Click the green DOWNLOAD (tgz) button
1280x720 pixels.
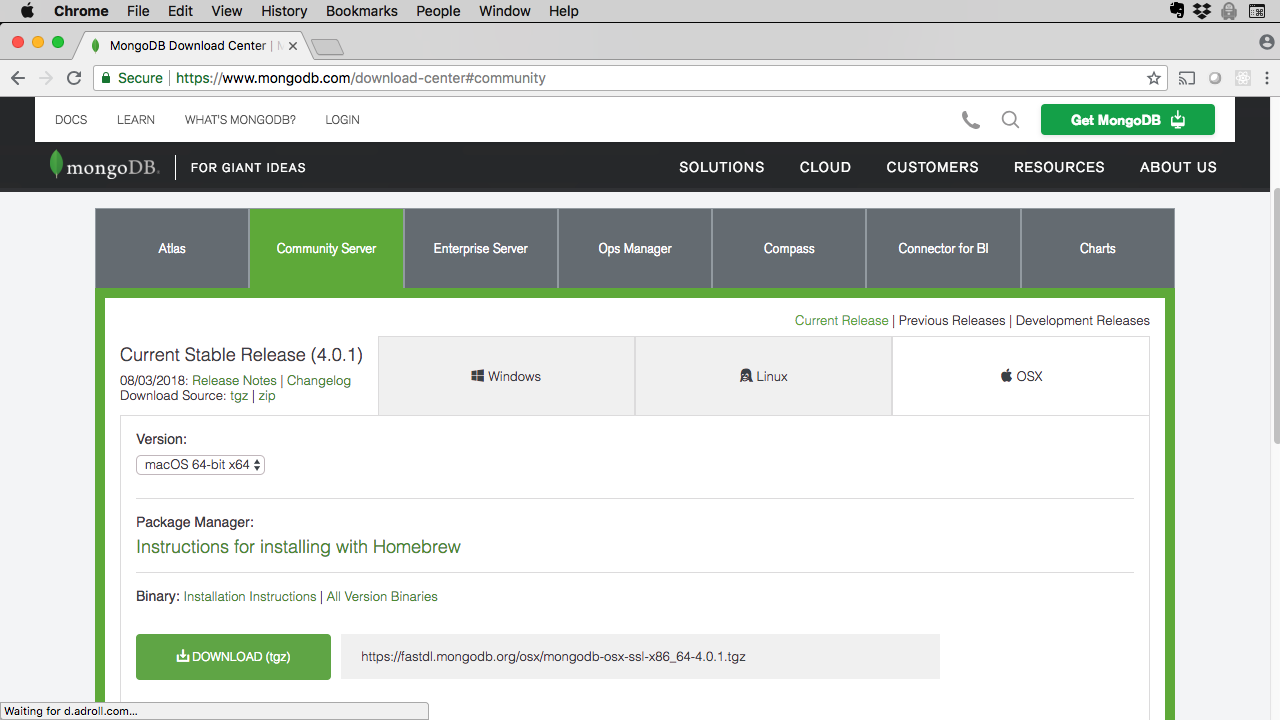(x=233, y=657)
